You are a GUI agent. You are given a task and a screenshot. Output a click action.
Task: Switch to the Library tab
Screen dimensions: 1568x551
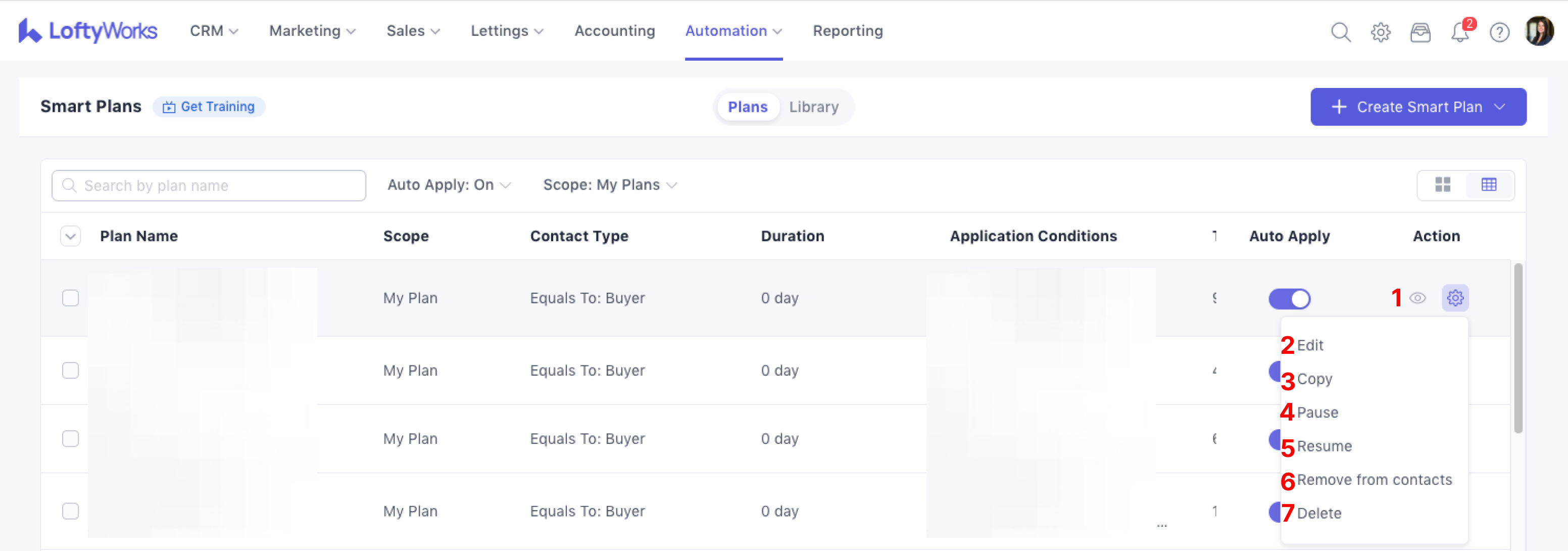coord(813,107)
